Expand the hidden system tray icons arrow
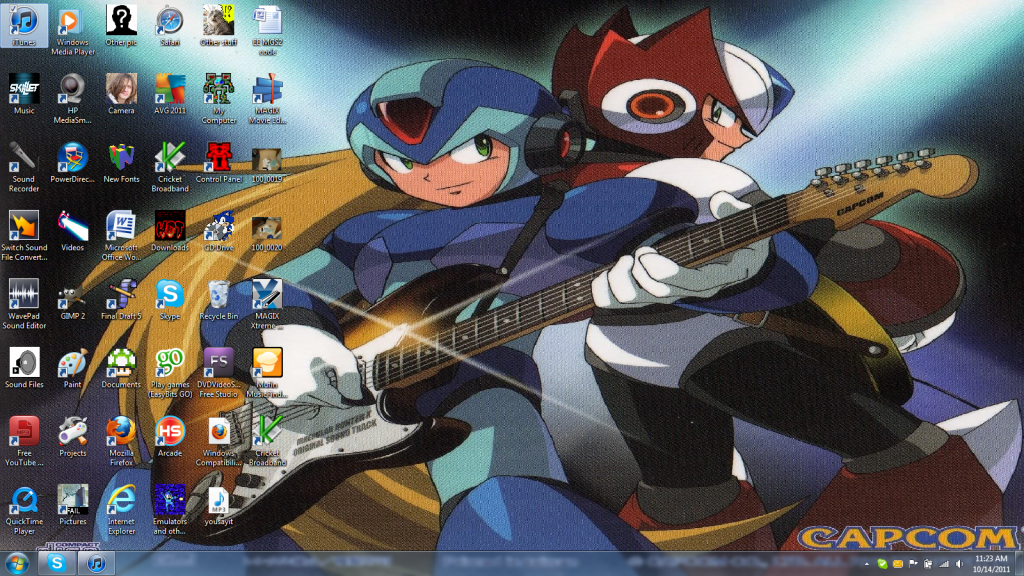Viewport: 1024px width, 576px height. coord(869,565)
